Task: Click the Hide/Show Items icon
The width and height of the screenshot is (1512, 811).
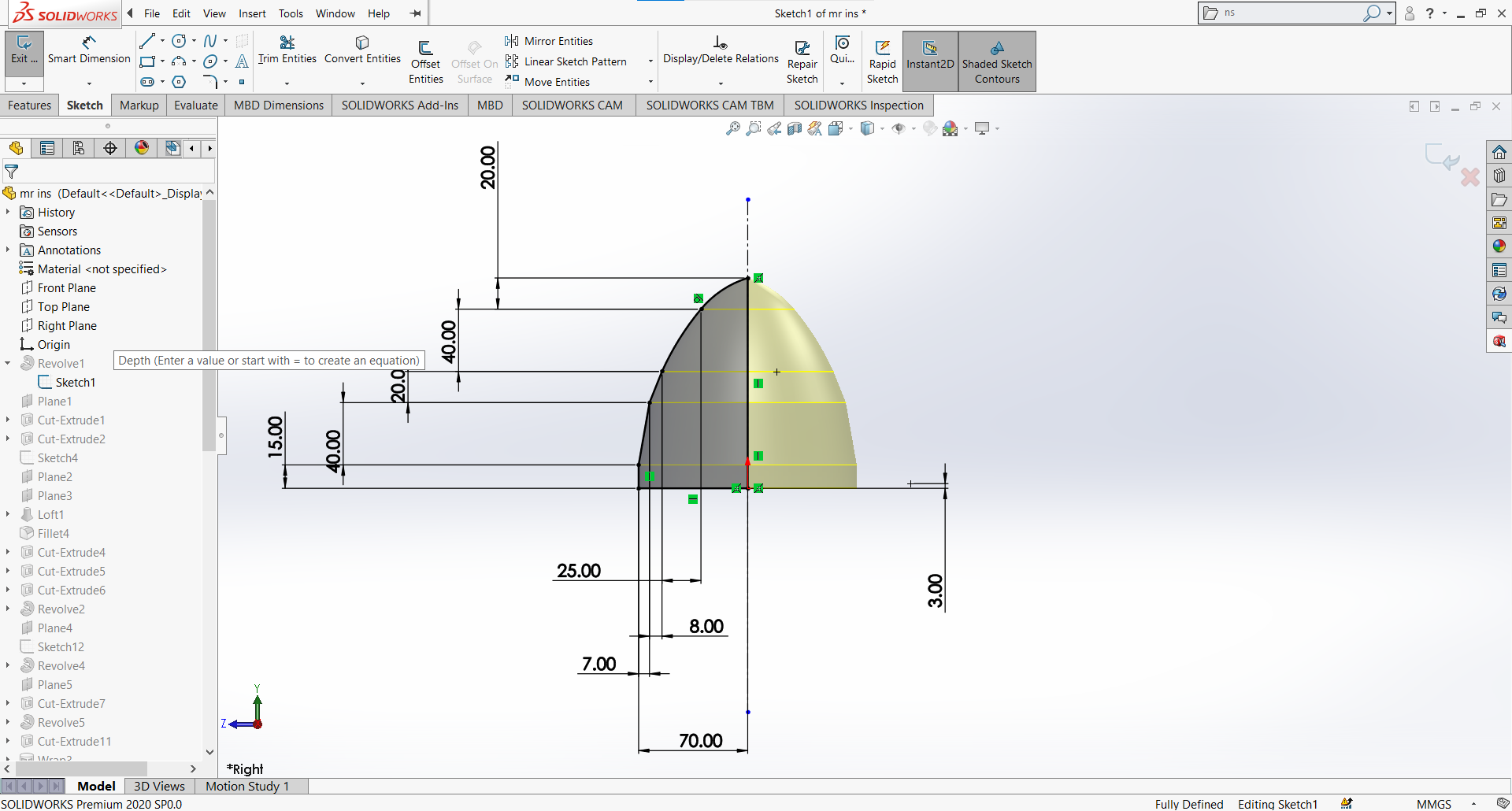Action: tap(899, 128)
